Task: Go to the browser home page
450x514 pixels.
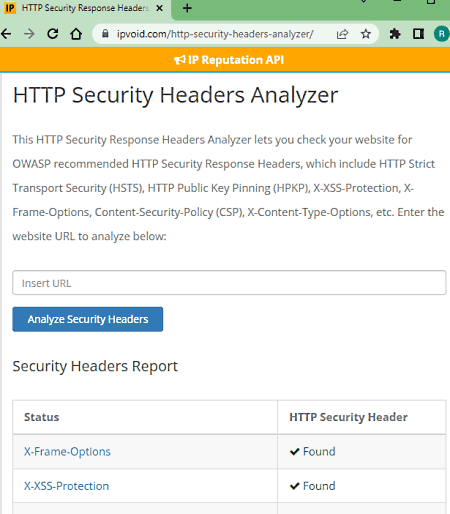Action: (76, 34)
